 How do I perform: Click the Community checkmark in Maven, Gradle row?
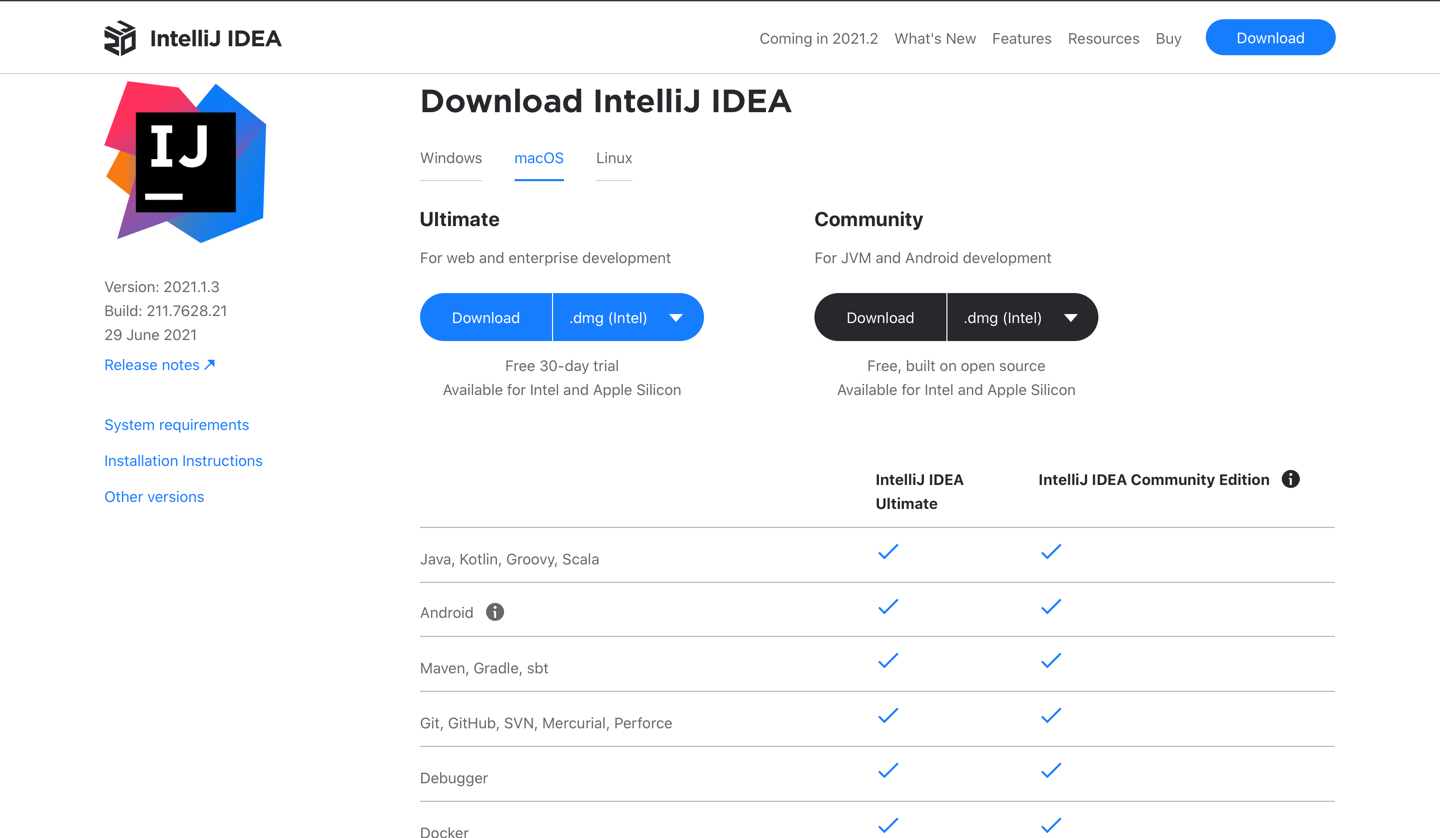coord(1051,660)
